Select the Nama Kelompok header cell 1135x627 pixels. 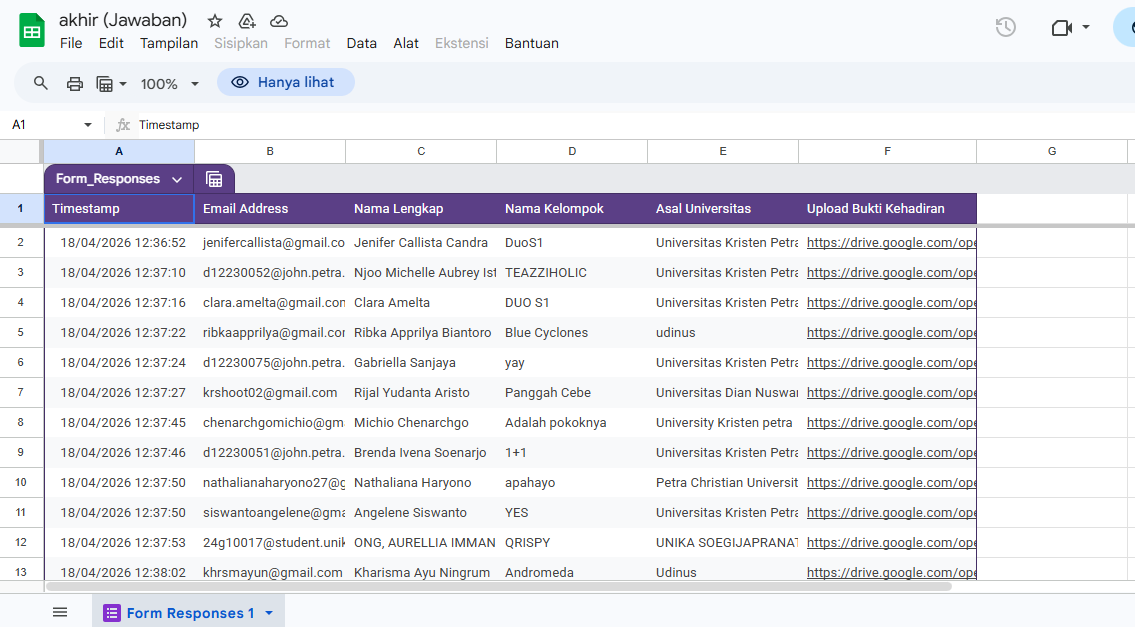[571, 209]
